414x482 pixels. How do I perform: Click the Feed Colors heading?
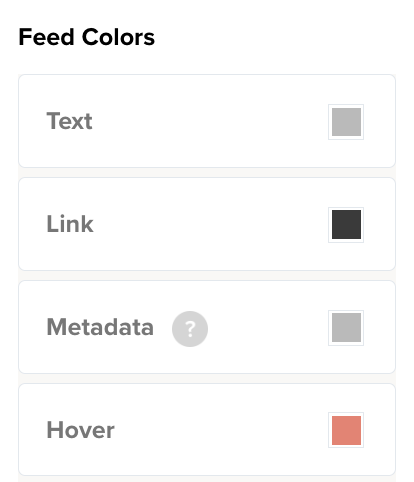tap(87, 37)
